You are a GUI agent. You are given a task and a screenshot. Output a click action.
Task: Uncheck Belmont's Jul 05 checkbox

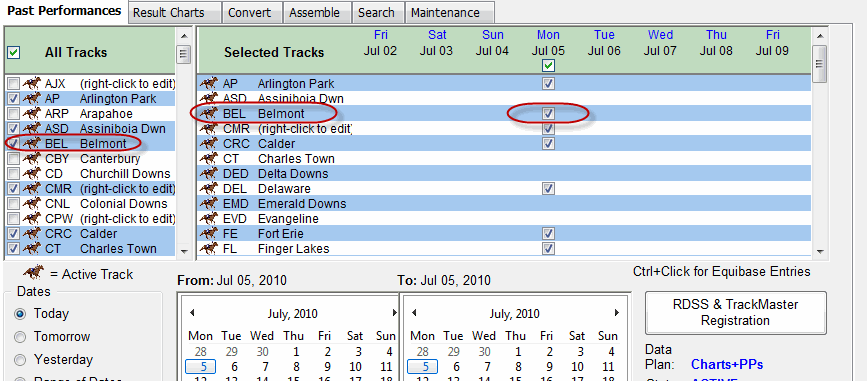tap(548, 114)
